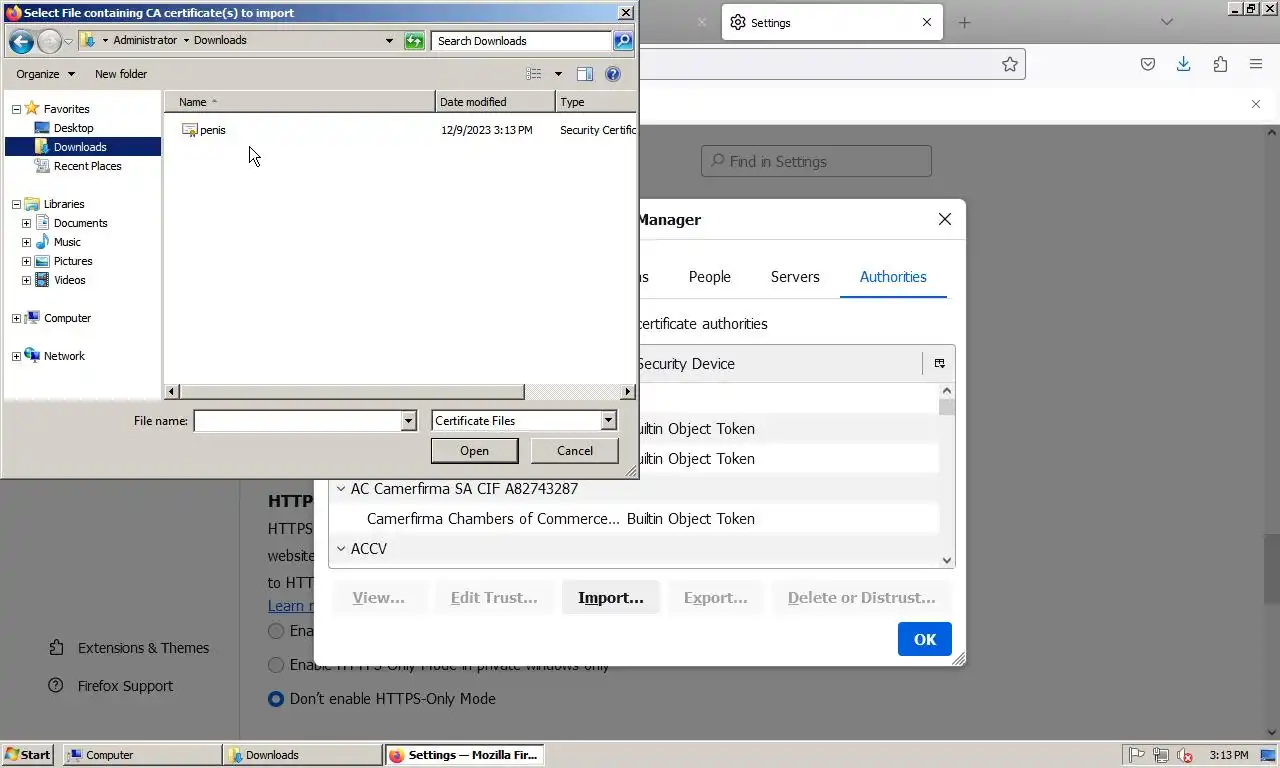Close the Certificate Manager dialog with X
This screenshot has height=768, width=1280.
[x=945, y=219]
